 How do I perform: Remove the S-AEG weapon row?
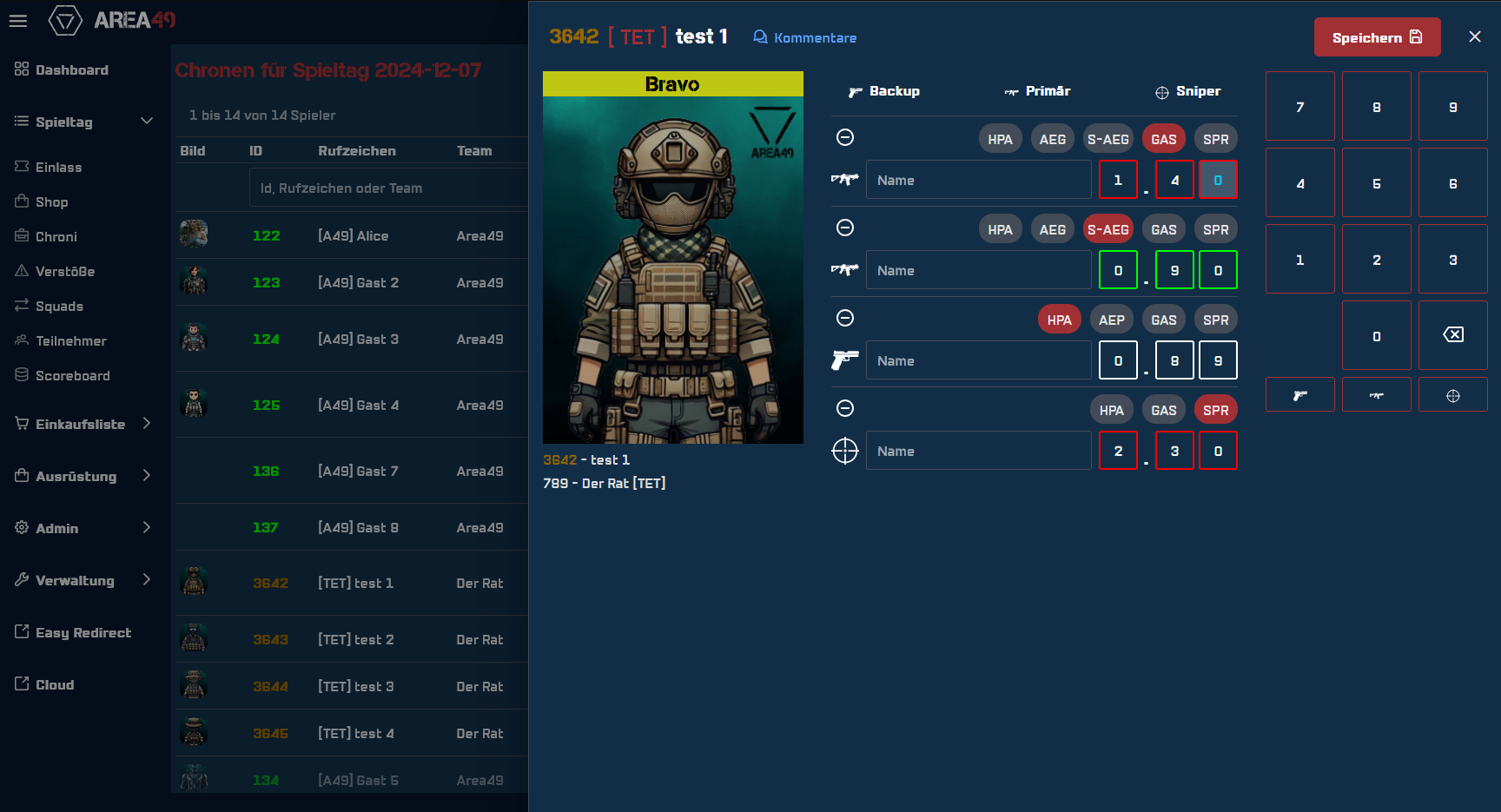point(845,228)
